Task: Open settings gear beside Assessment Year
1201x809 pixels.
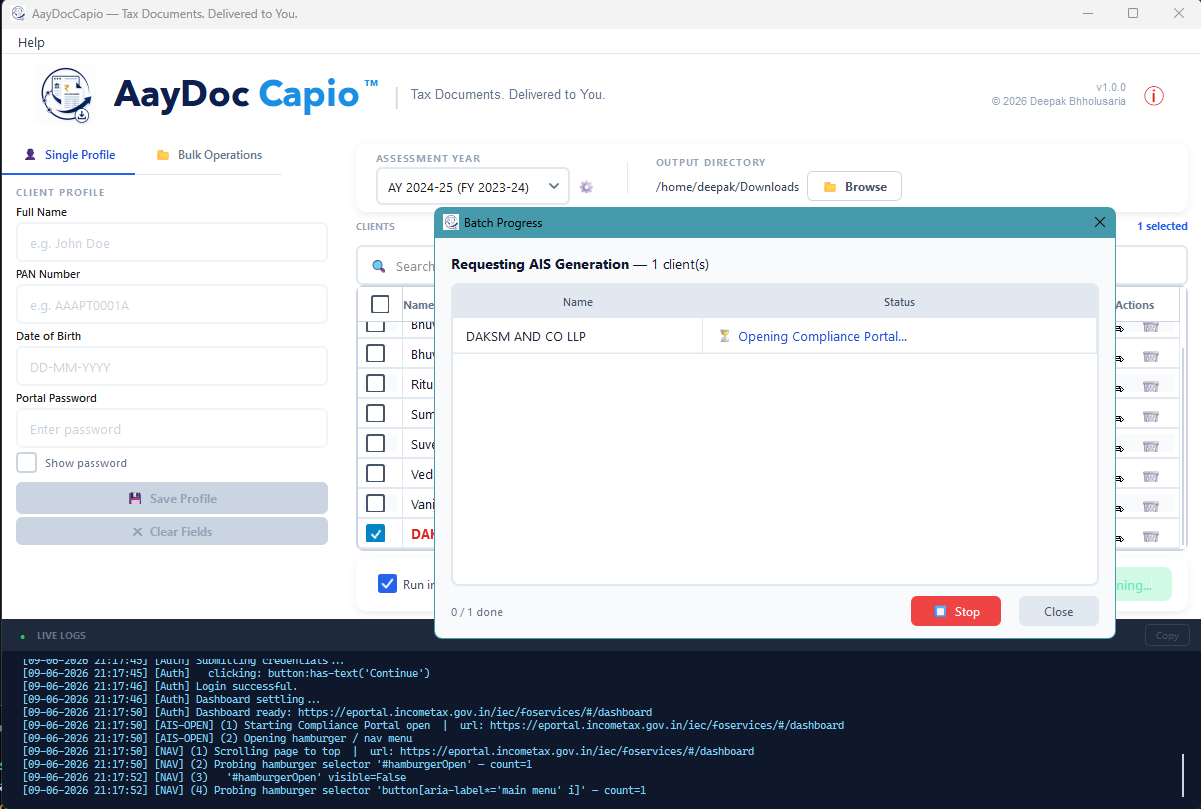Action: pyautogui.click(x=586, y=187)
